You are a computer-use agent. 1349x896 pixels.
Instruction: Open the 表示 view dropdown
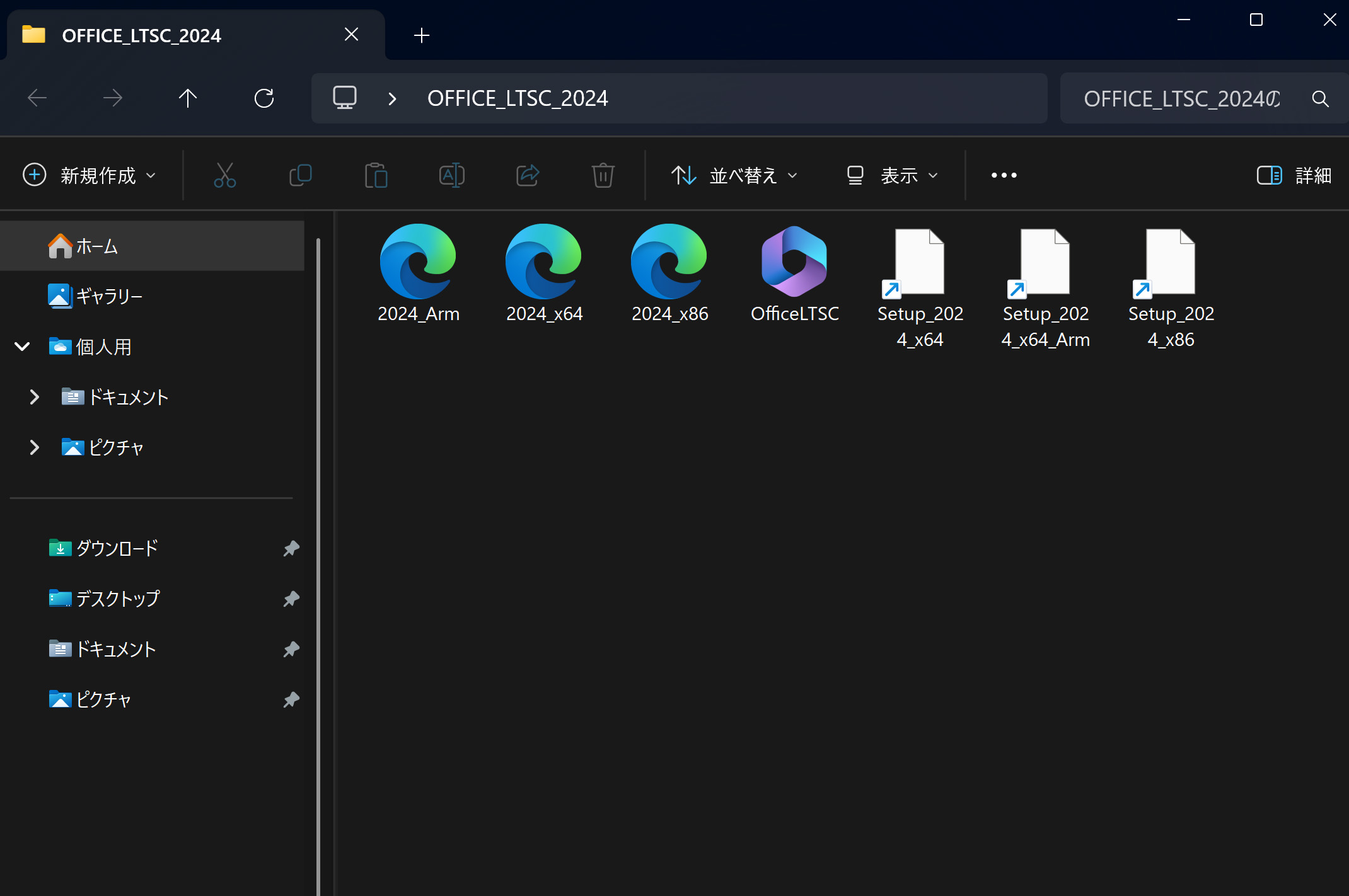(892, 175)
